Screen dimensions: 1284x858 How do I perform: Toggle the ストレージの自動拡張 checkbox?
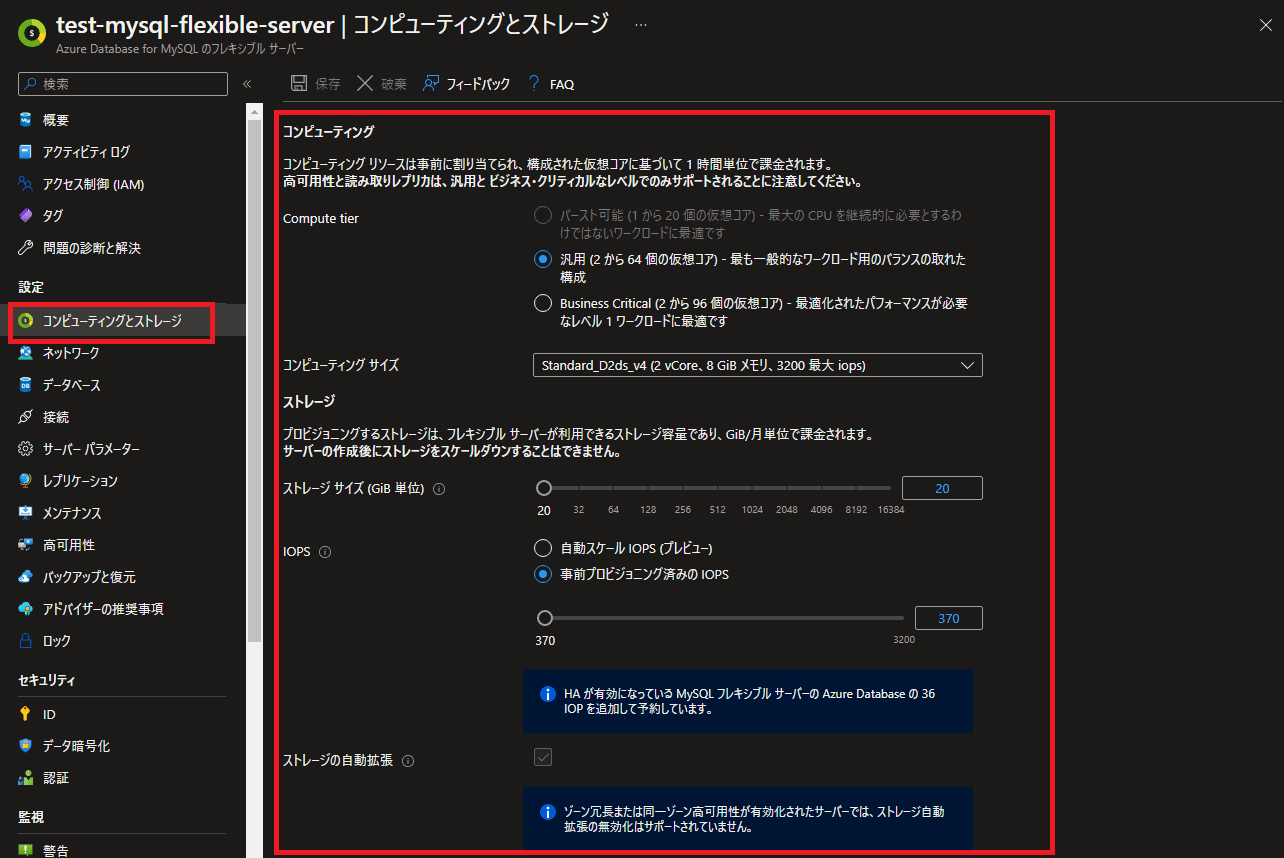543,757
